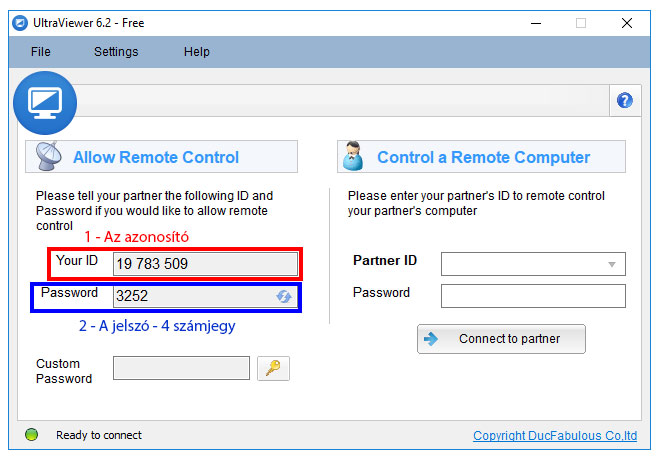
Task: Open the blue help question mark icon
Action: pyautogui.click(x=625, y=100)
